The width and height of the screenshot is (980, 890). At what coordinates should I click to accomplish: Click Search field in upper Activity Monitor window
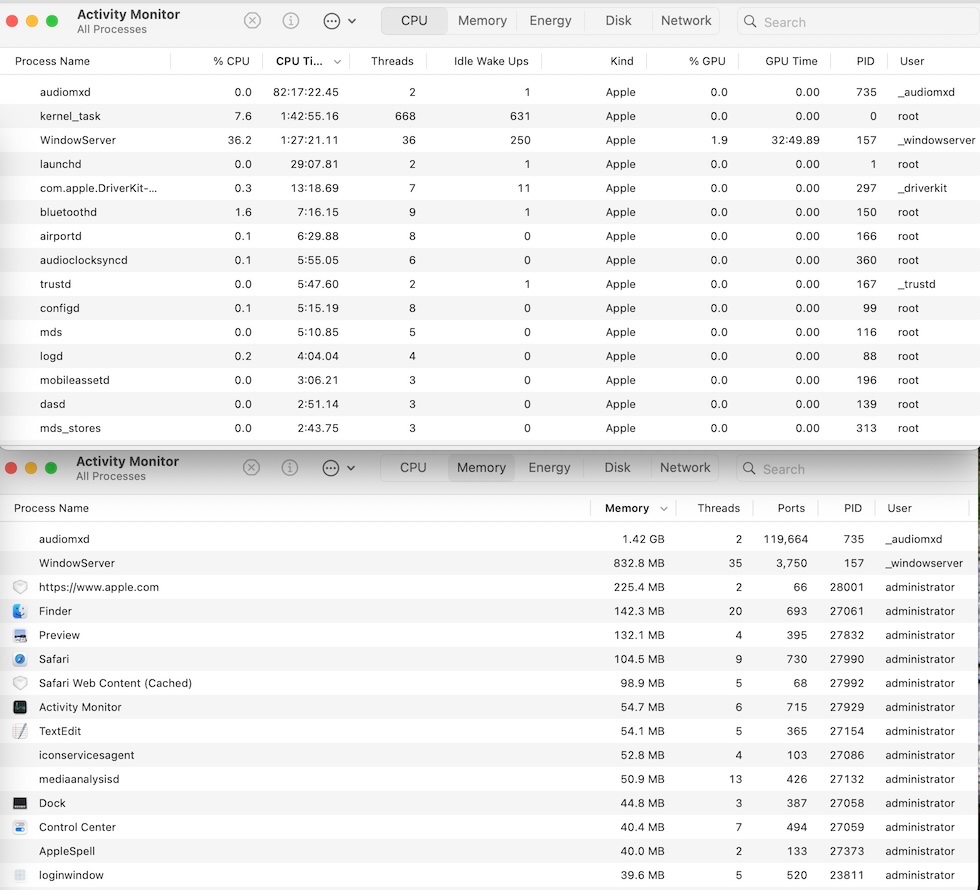858,22
